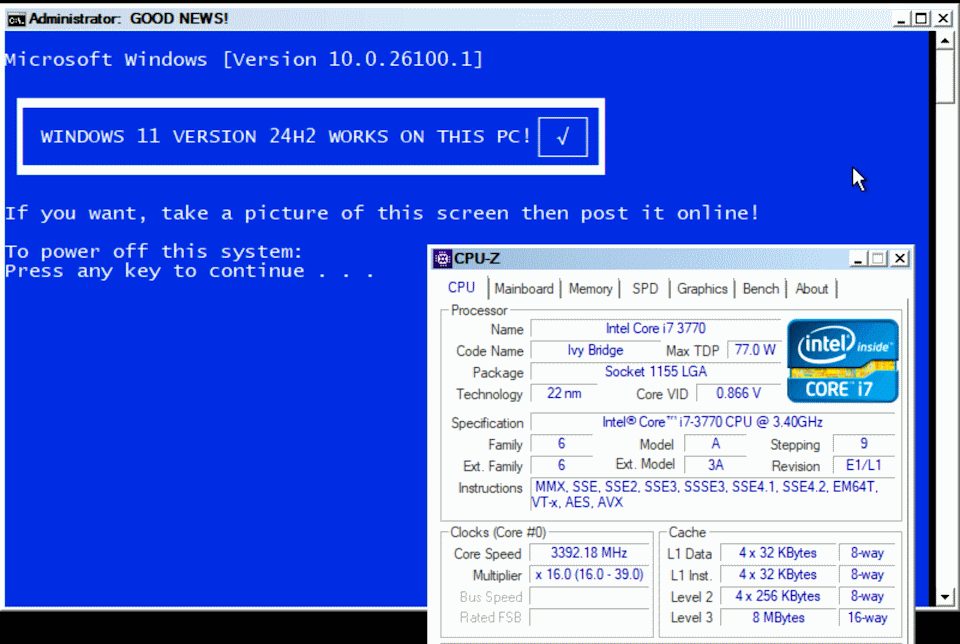Image resolution: width=960 pixels, height=644 pixels.
Task: Click the Level 3 value '8 MBytes'
Action: coord(778,618)
